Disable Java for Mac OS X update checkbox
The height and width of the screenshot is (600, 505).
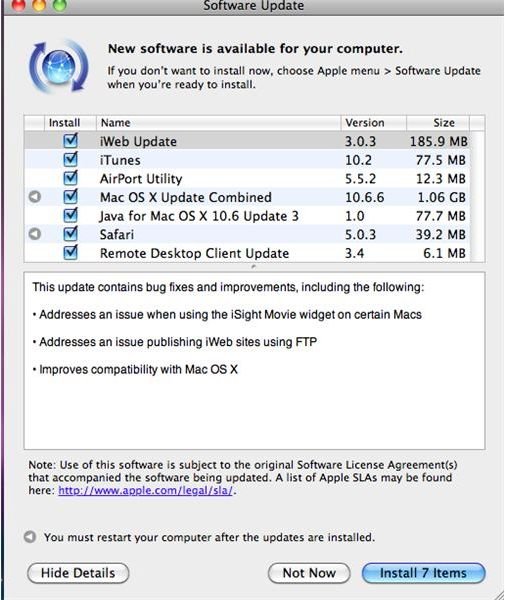pos(71,215)
